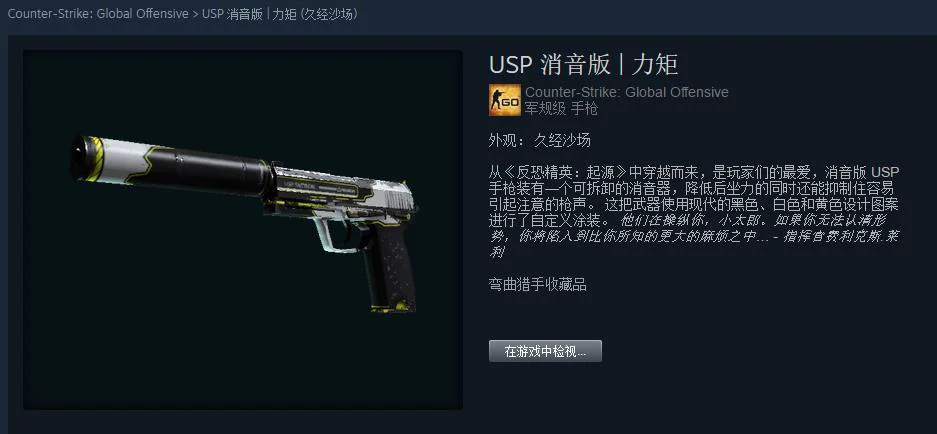Image resolution: width=937 pixels, height=434 pixels.
Task: Click the black pistol grip in the preview
Action: click(390, 266)
